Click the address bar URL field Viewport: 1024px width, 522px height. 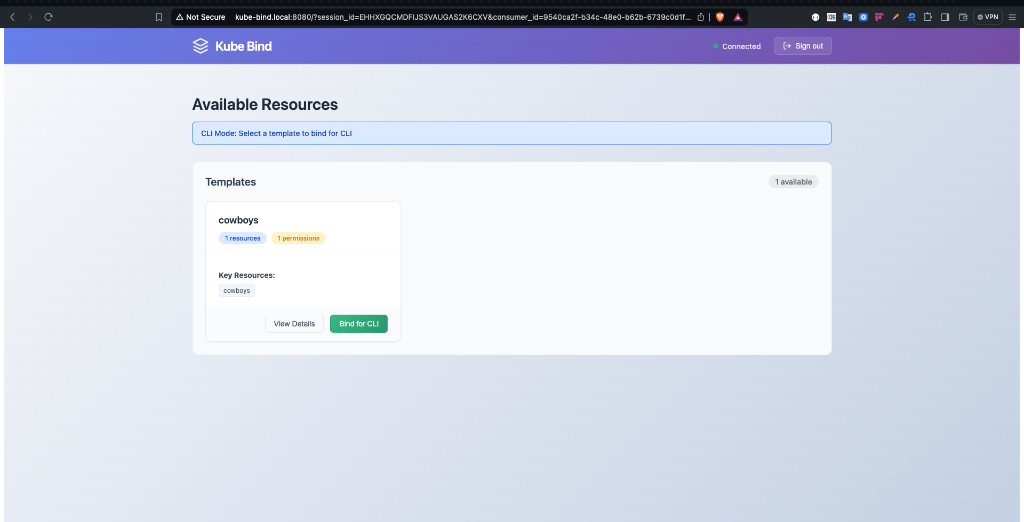tap(463, 17)
